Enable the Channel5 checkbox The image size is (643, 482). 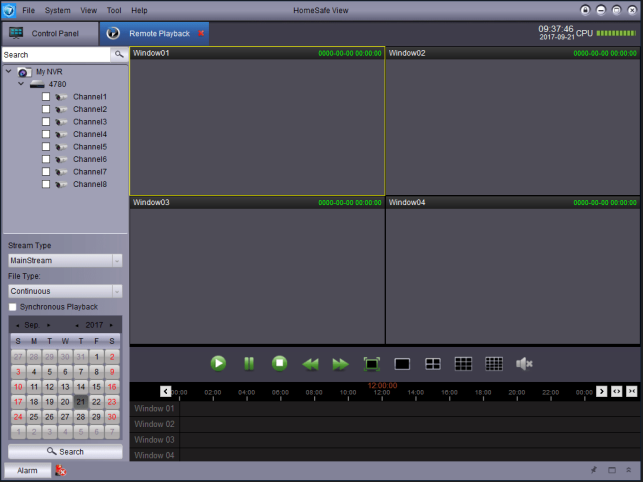[46, 147]
